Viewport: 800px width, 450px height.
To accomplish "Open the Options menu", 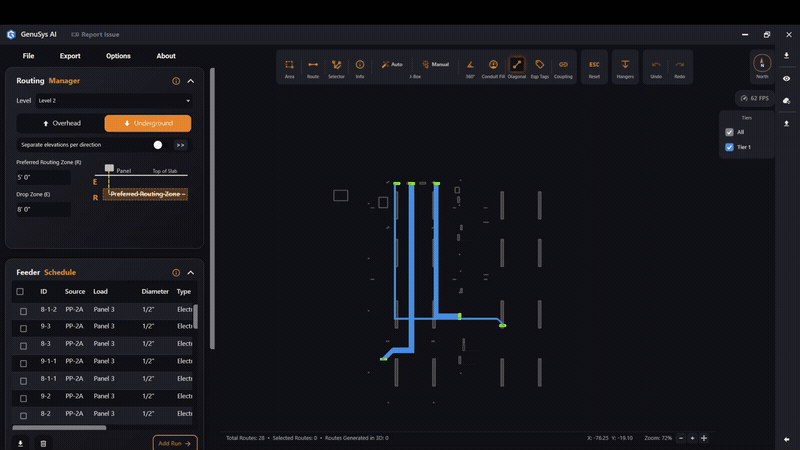I will click(x=118, y=56).
